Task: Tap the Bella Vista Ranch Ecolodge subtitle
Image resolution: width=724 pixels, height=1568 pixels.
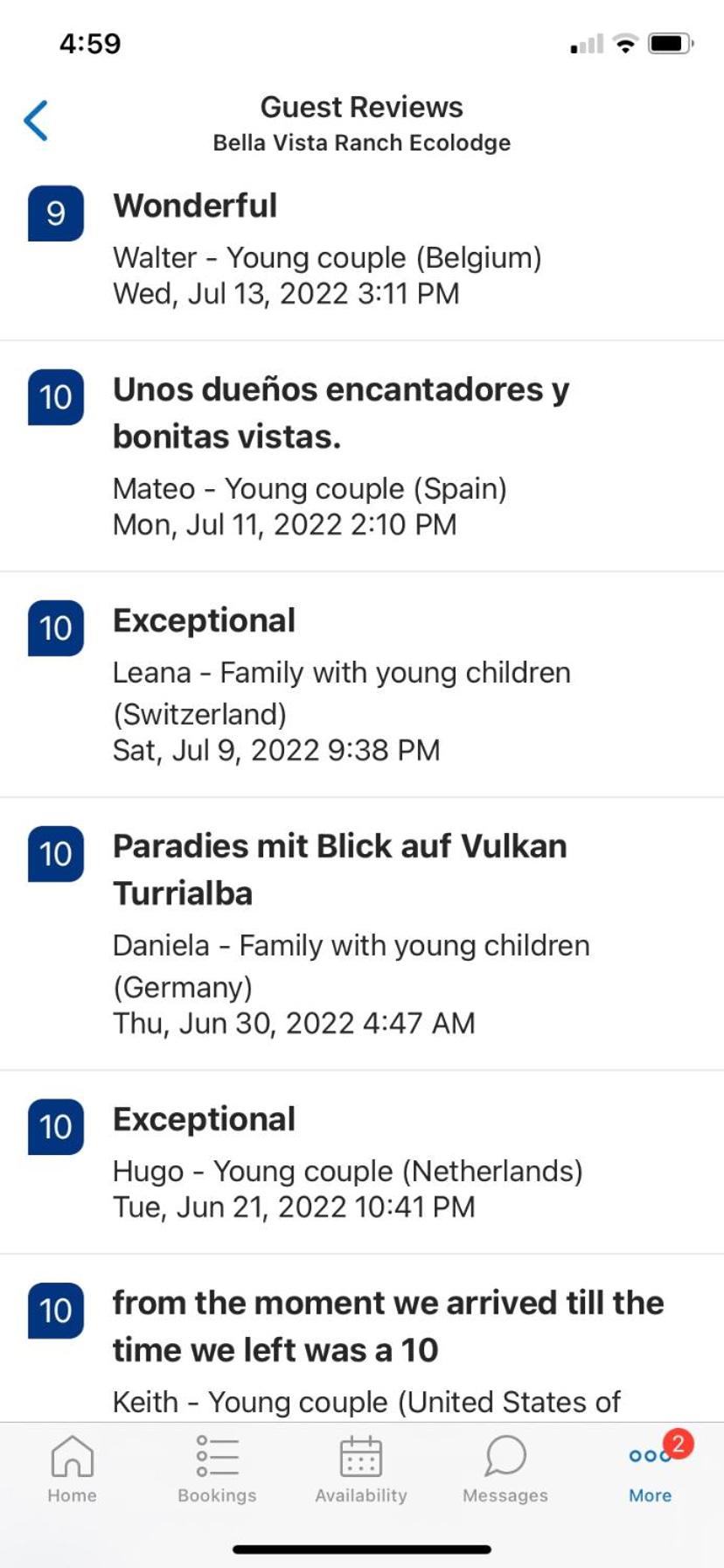Action: 362,143
